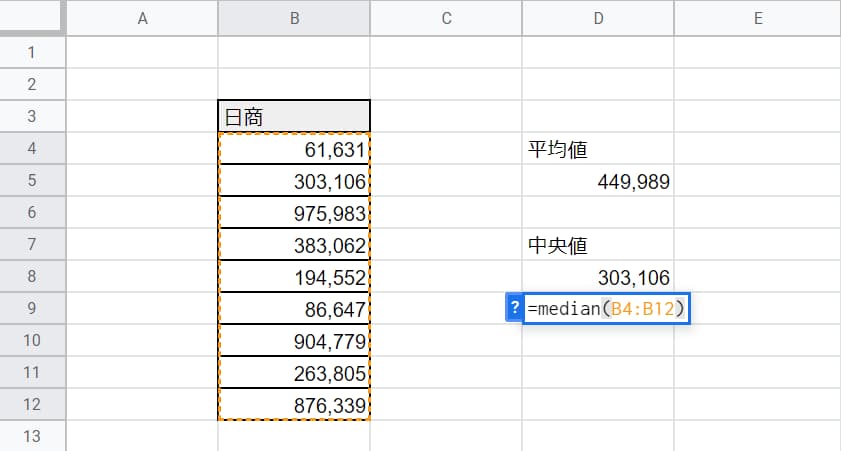841x451 pixels.
Task: Select column B header
Action: pos(294,18)
